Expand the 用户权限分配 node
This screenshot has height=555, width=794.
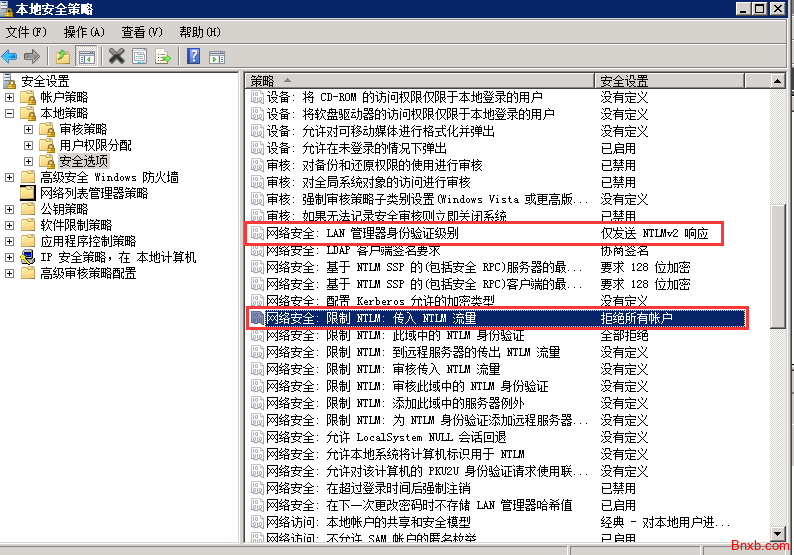click(28, 146)
